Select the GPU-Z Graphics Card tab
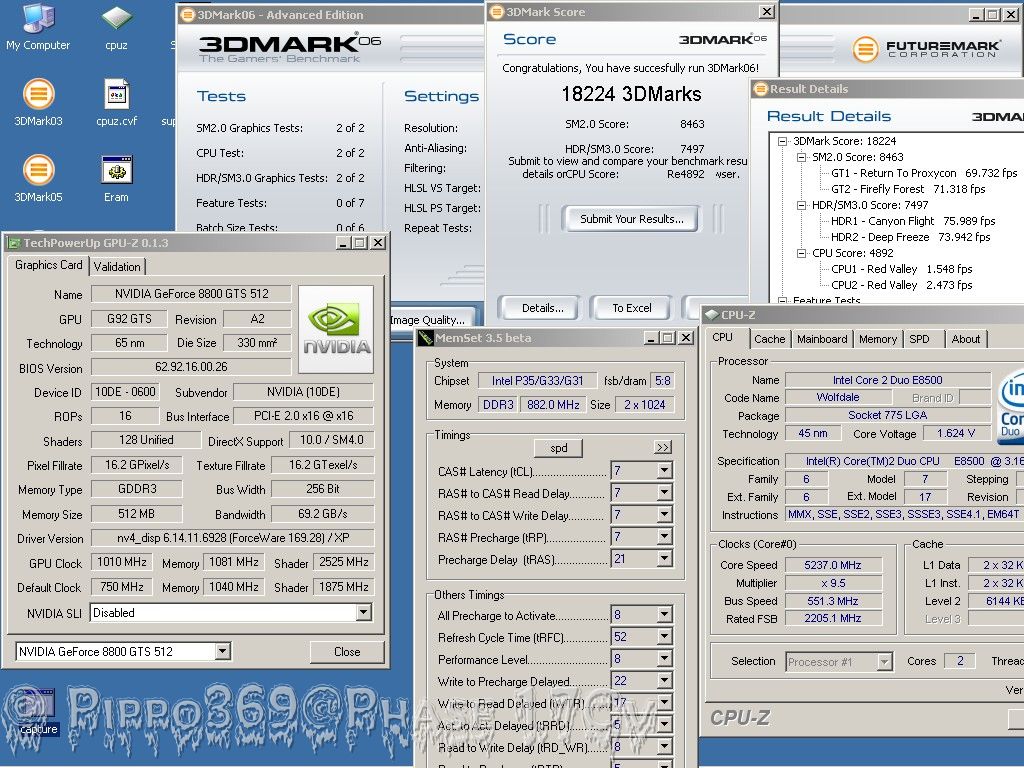Screen dimensions: 1024x768 tap(48, 265)
